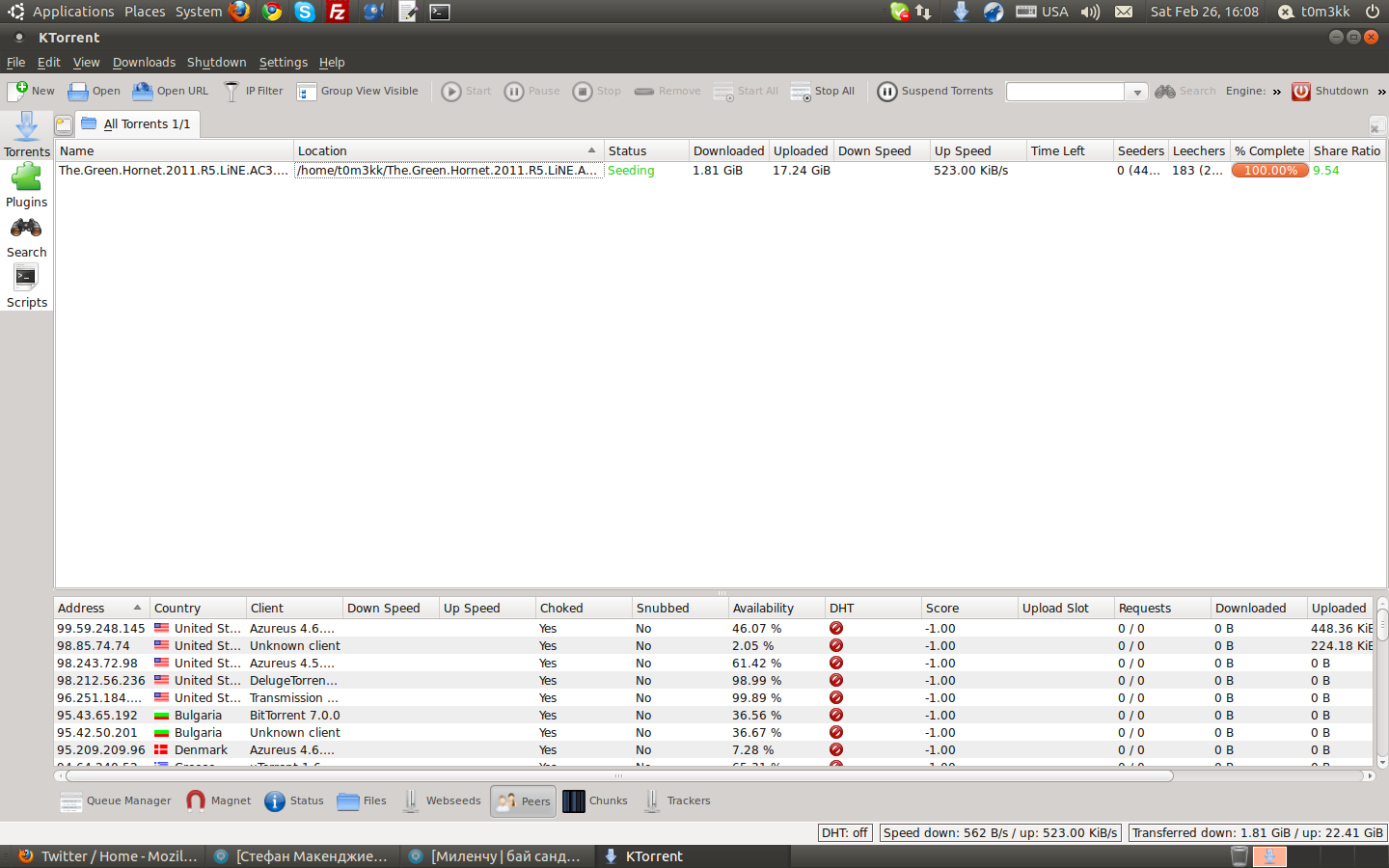
Task: Sort torrents by Up Speed column
Action: pos(978,151)
